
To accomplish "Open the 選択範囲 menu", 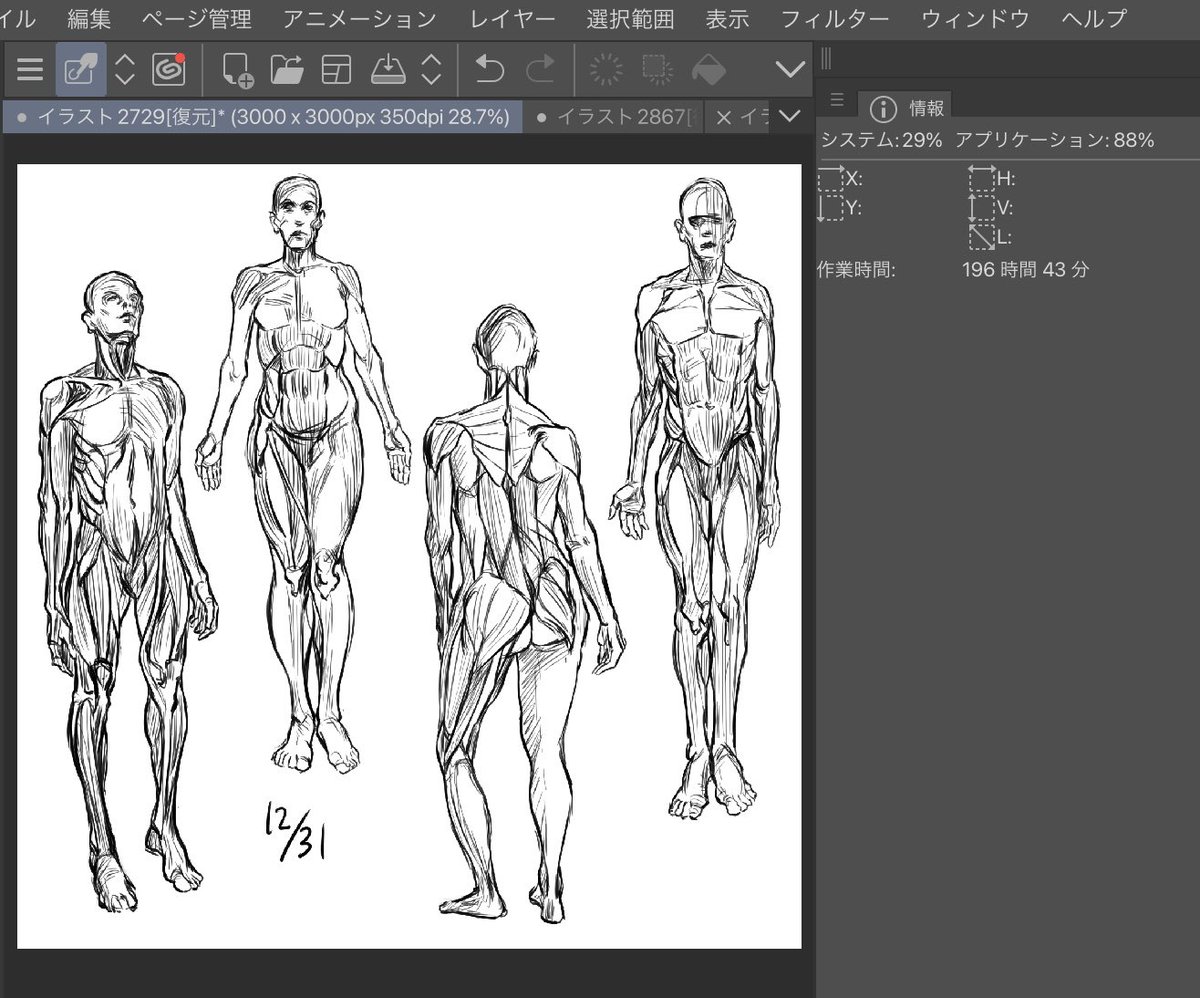I will (x=630, y=18).
